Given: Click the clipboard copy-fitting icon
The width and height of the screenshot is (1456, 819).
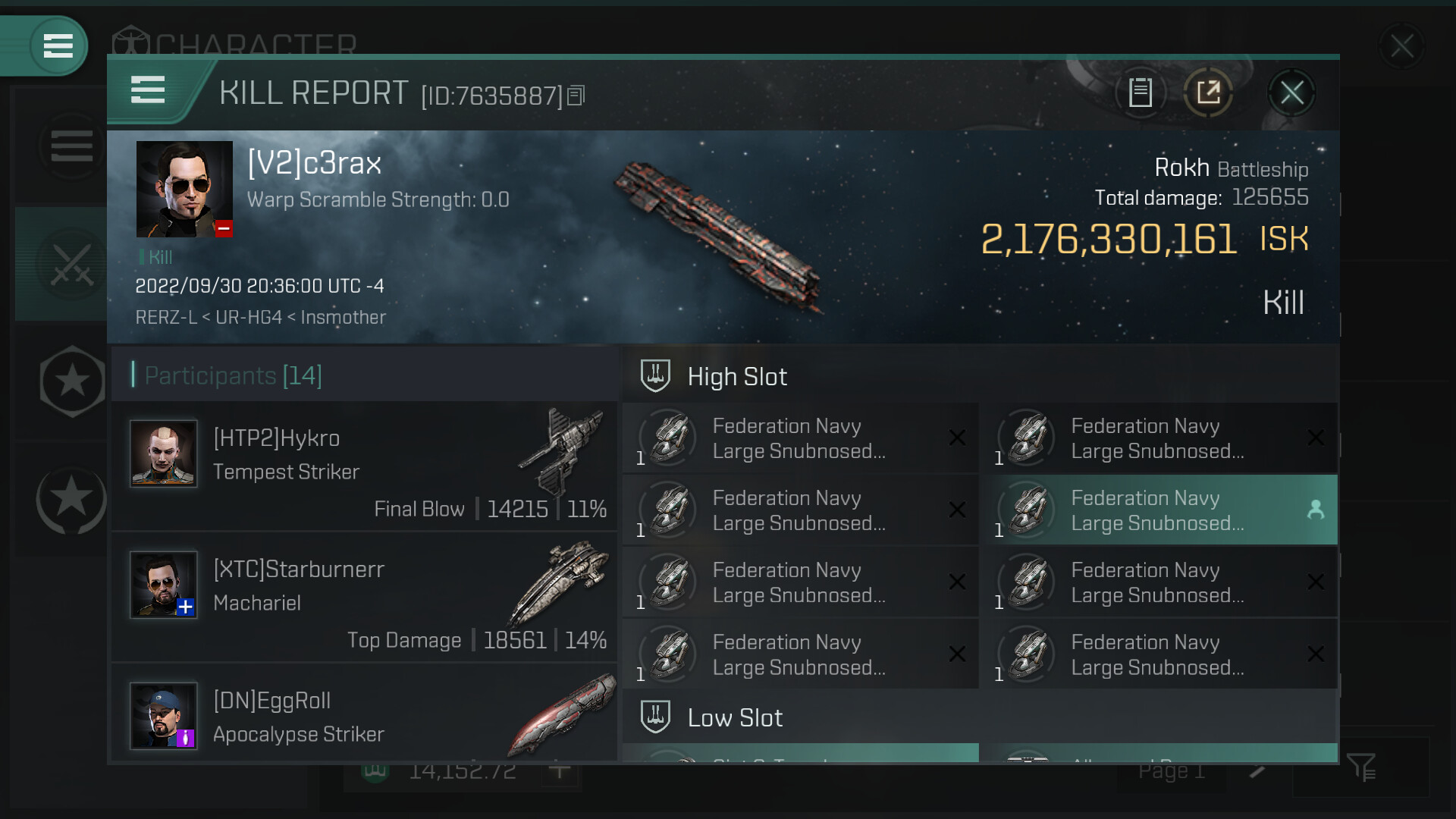Looking at the screenshot, I should [1141, 93].
